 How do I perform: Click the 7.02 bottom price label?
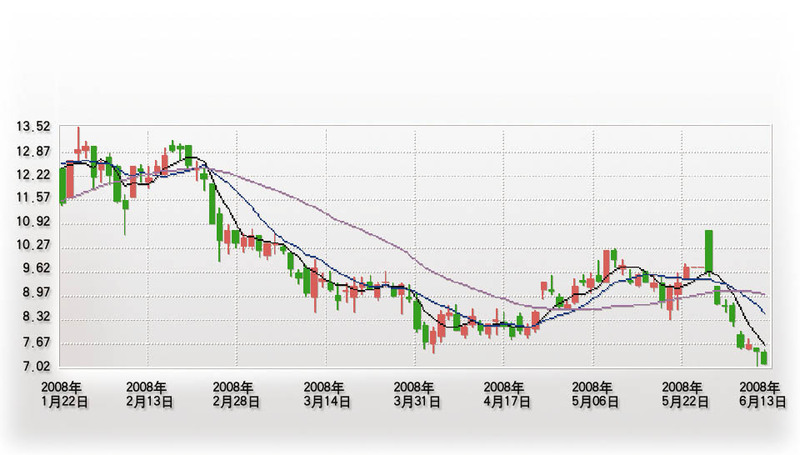pyautogui.click(x=34, y=366)
